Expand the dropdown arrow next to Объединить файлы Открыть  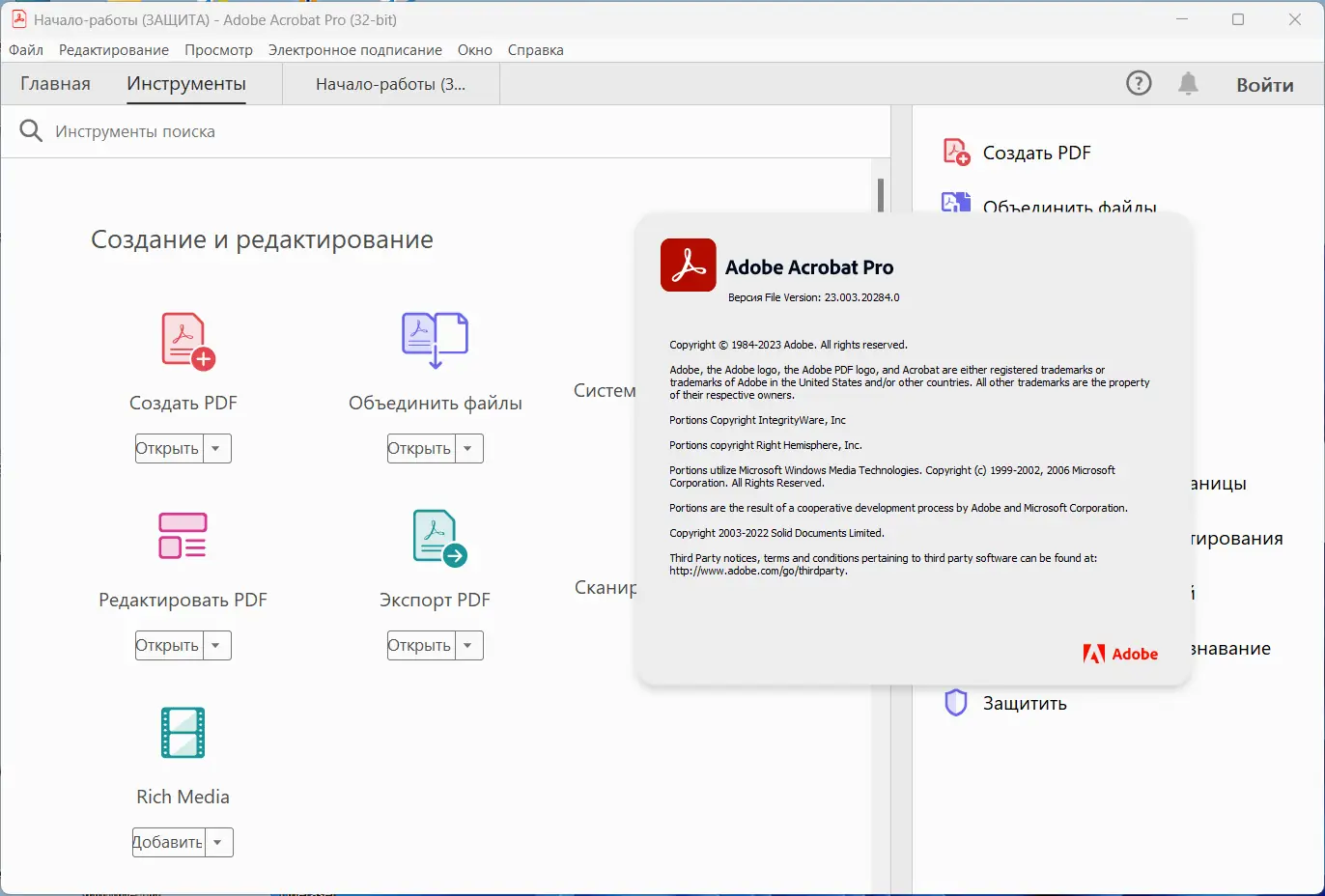tap(468, 448)
